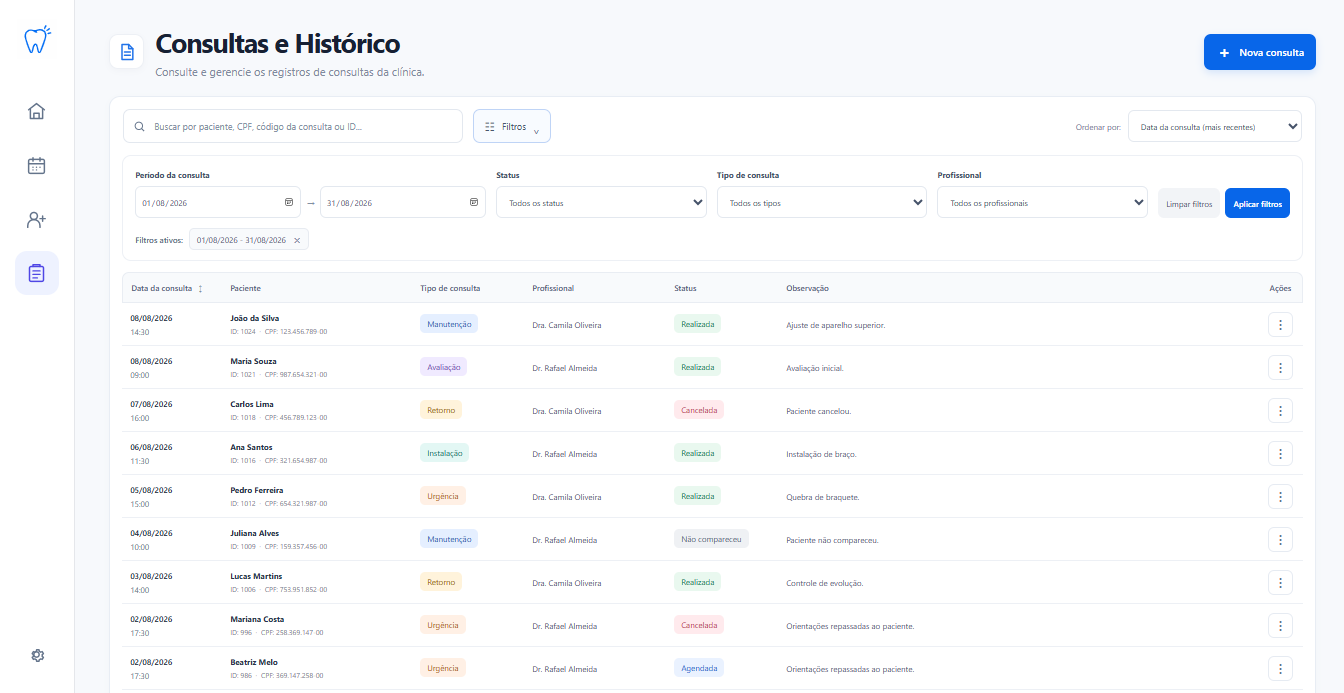Sort by Data da consulta column arrows
This screenshot has height=693, width=1344.
point(200,289)
